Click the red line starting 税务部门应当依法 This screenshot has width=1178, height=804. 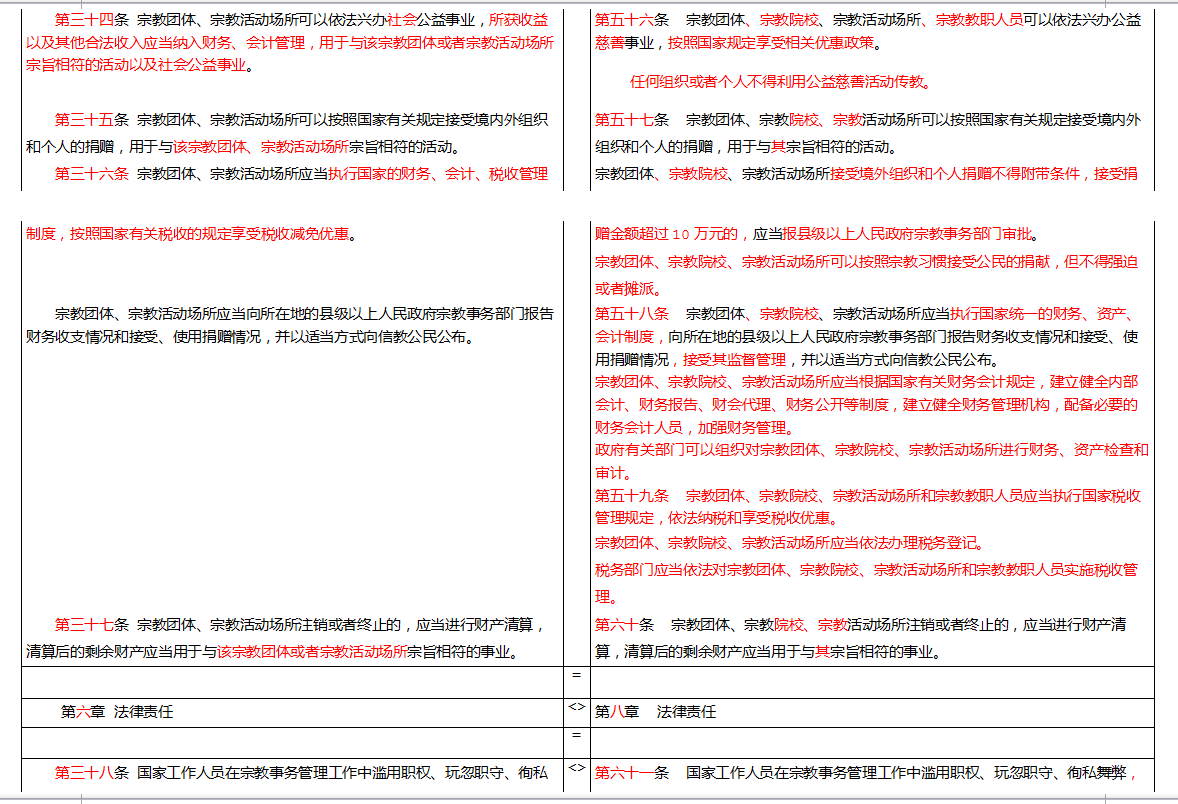click(866, 570)
